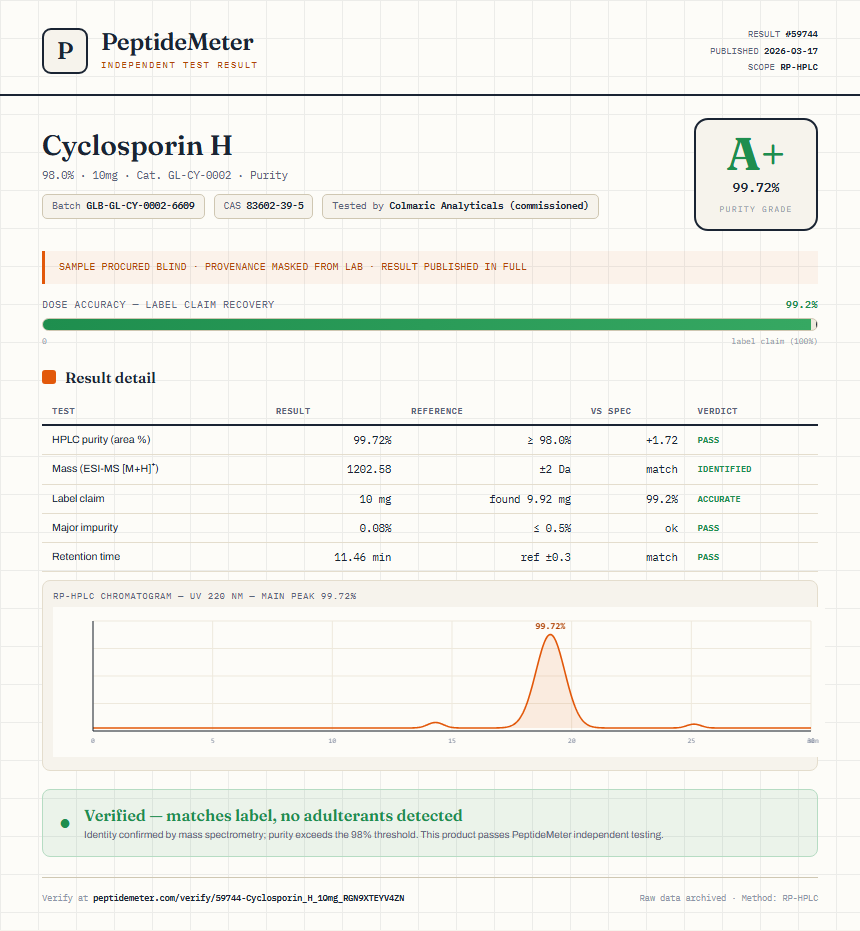Screen dimensions: 860x931
Task: Click the PUBLISHED 2026-03-17 date
Action: click(764, 51)
